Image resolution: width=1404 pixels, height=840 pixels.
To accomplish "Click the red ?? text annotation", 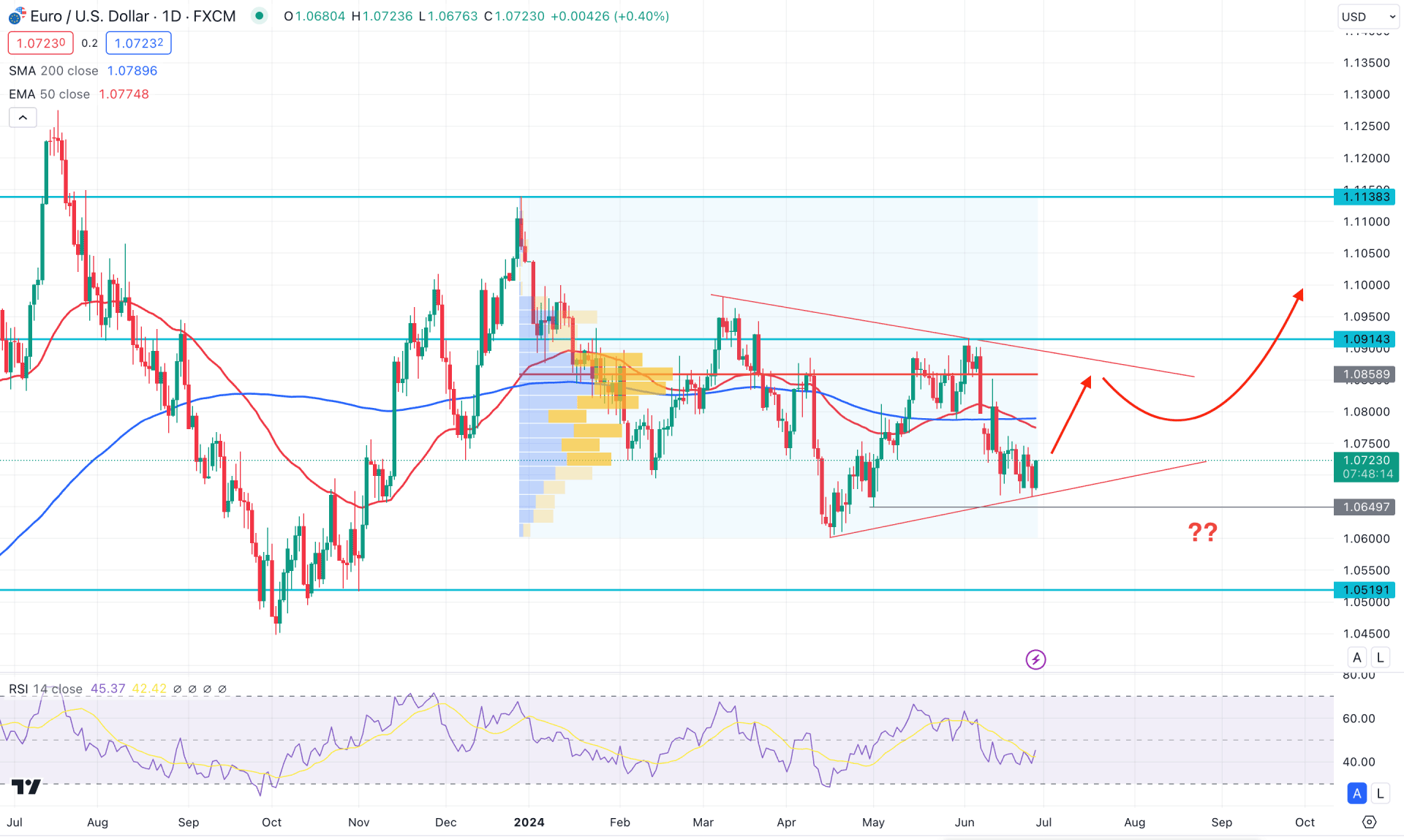I will (x=1202, y=531).
